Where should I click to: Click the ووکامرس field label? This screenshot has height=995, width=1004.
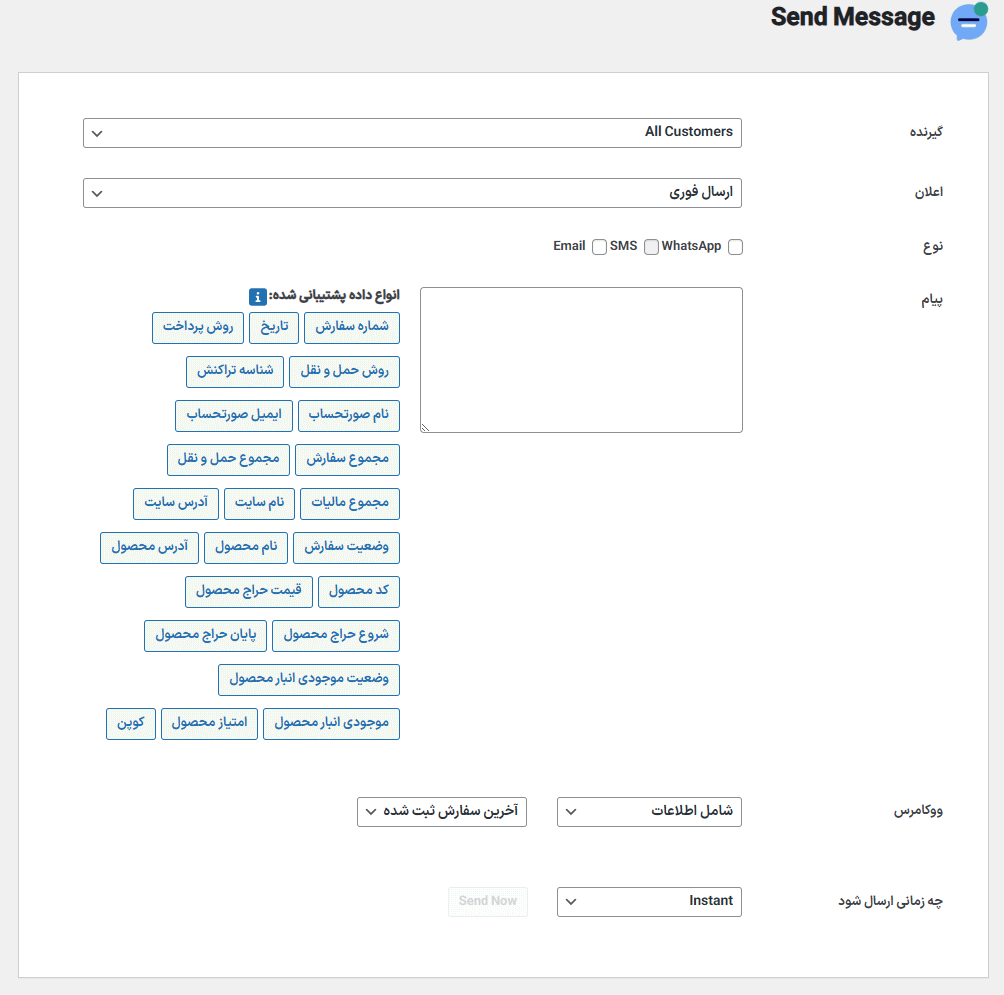[918, 812]
